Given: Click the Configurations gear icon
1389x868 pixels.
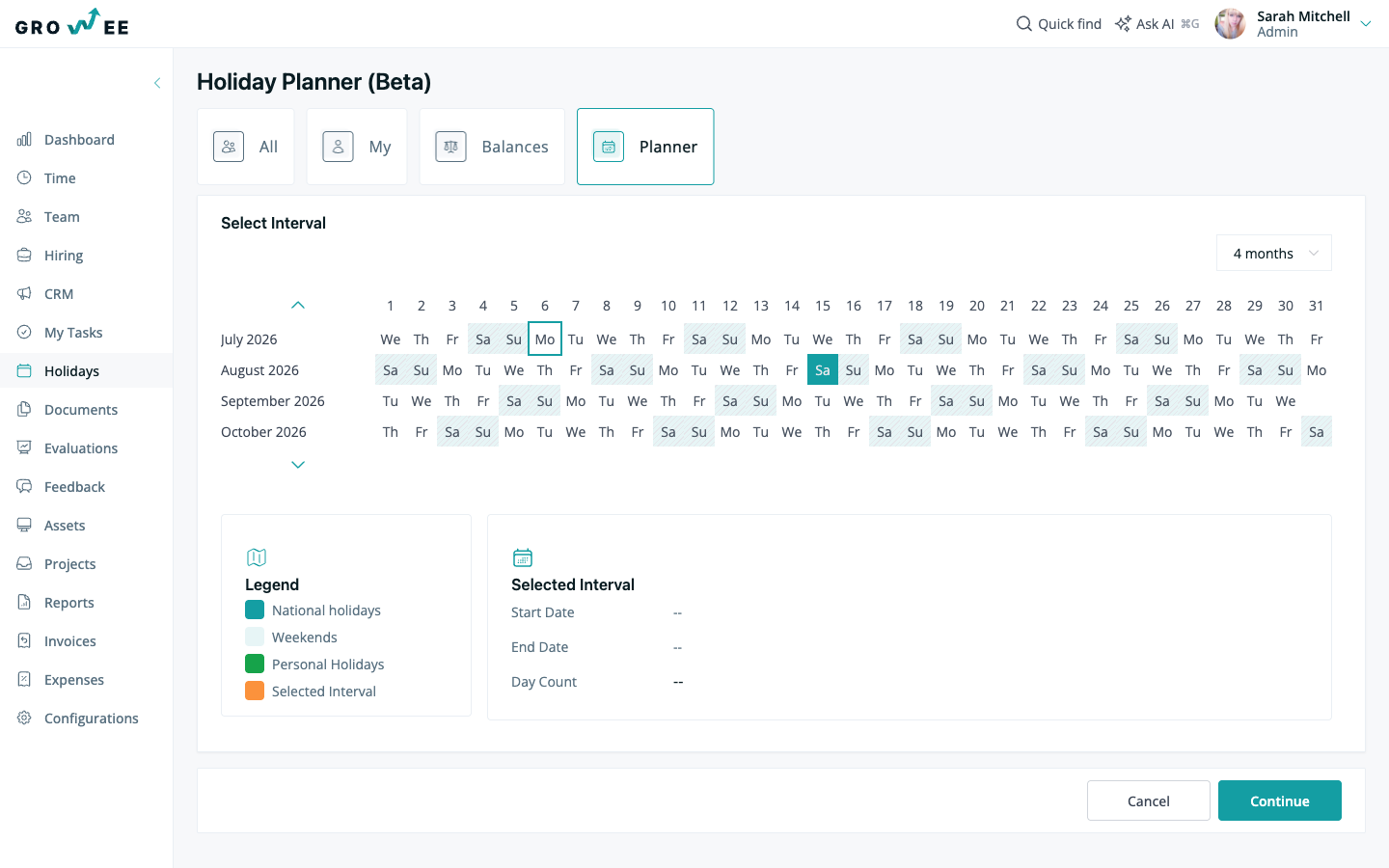Looking at the screenshot, I should 24,719.
